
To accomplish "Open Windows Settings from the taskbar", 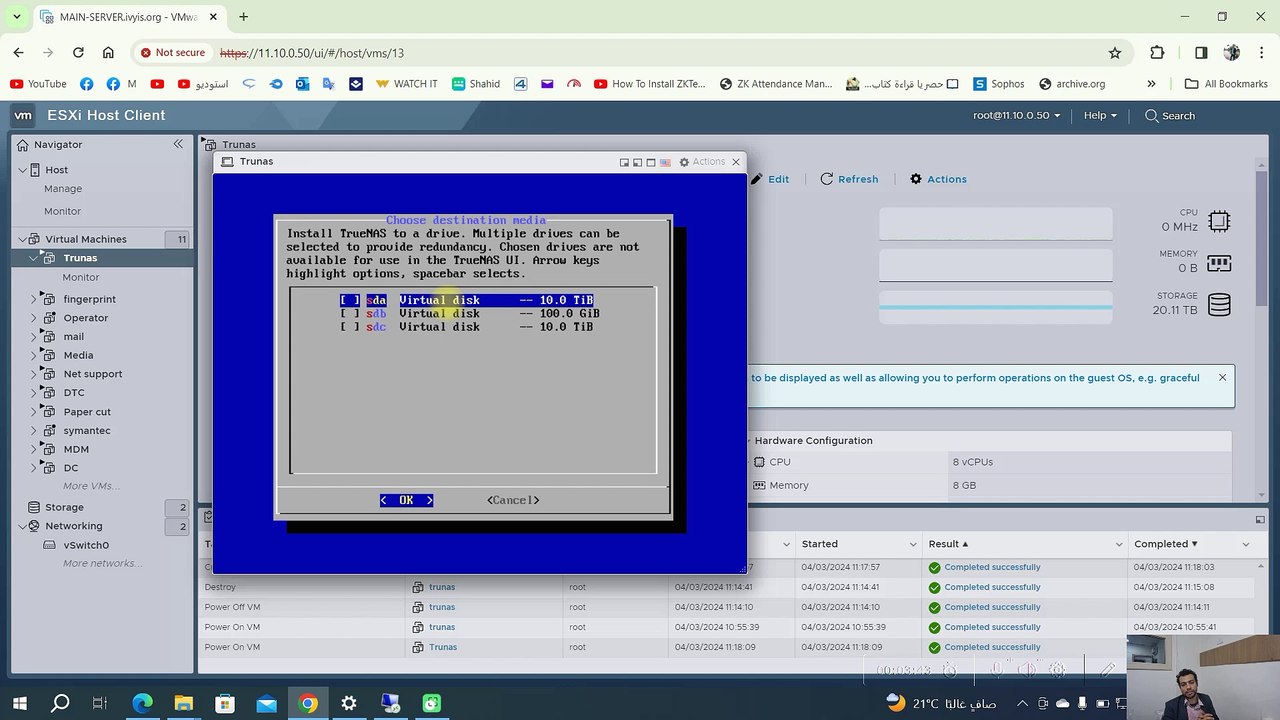I will click(348, 703).
